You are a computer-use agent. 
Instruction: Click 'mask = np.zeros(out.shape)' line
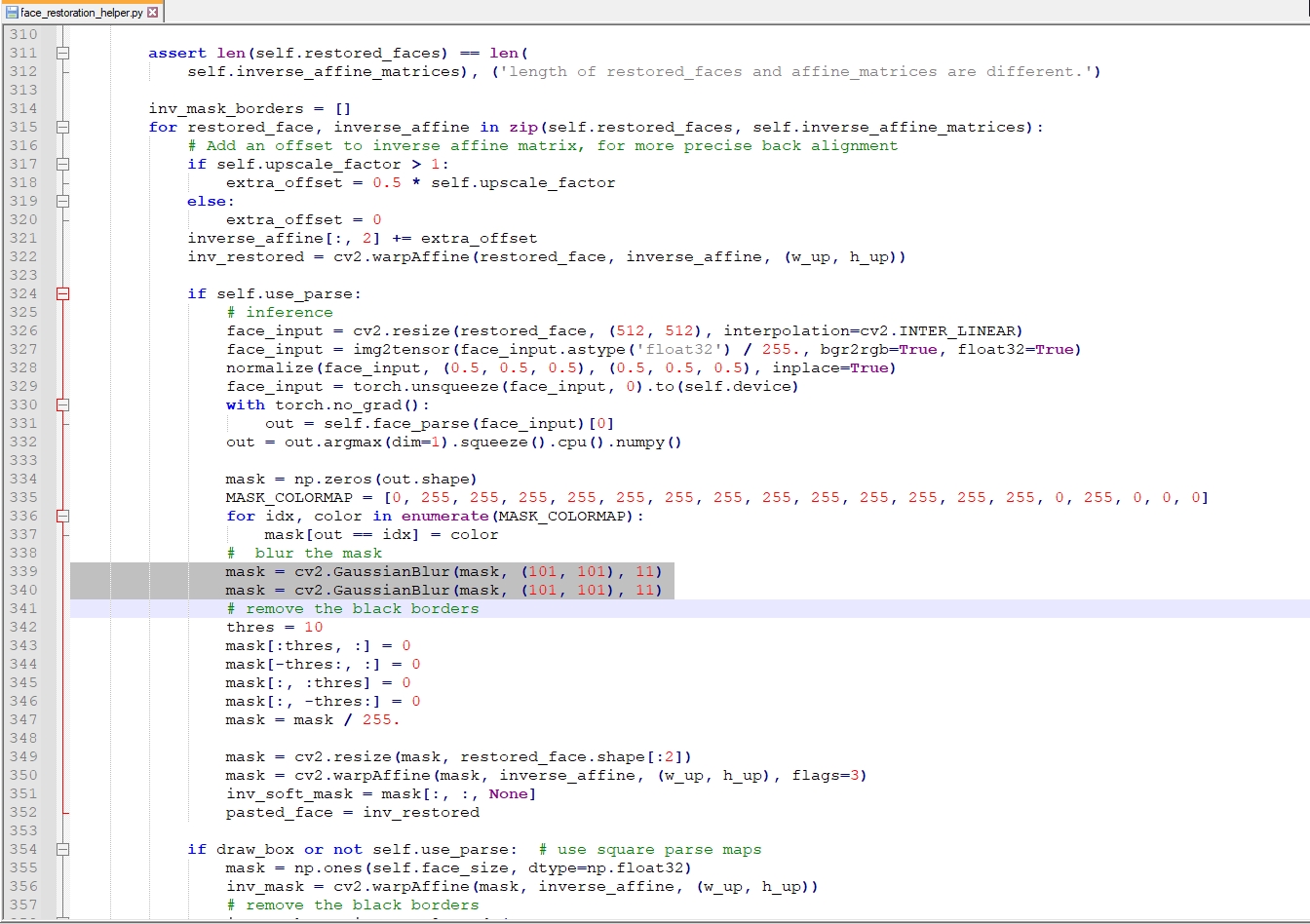tap(352, 480)
